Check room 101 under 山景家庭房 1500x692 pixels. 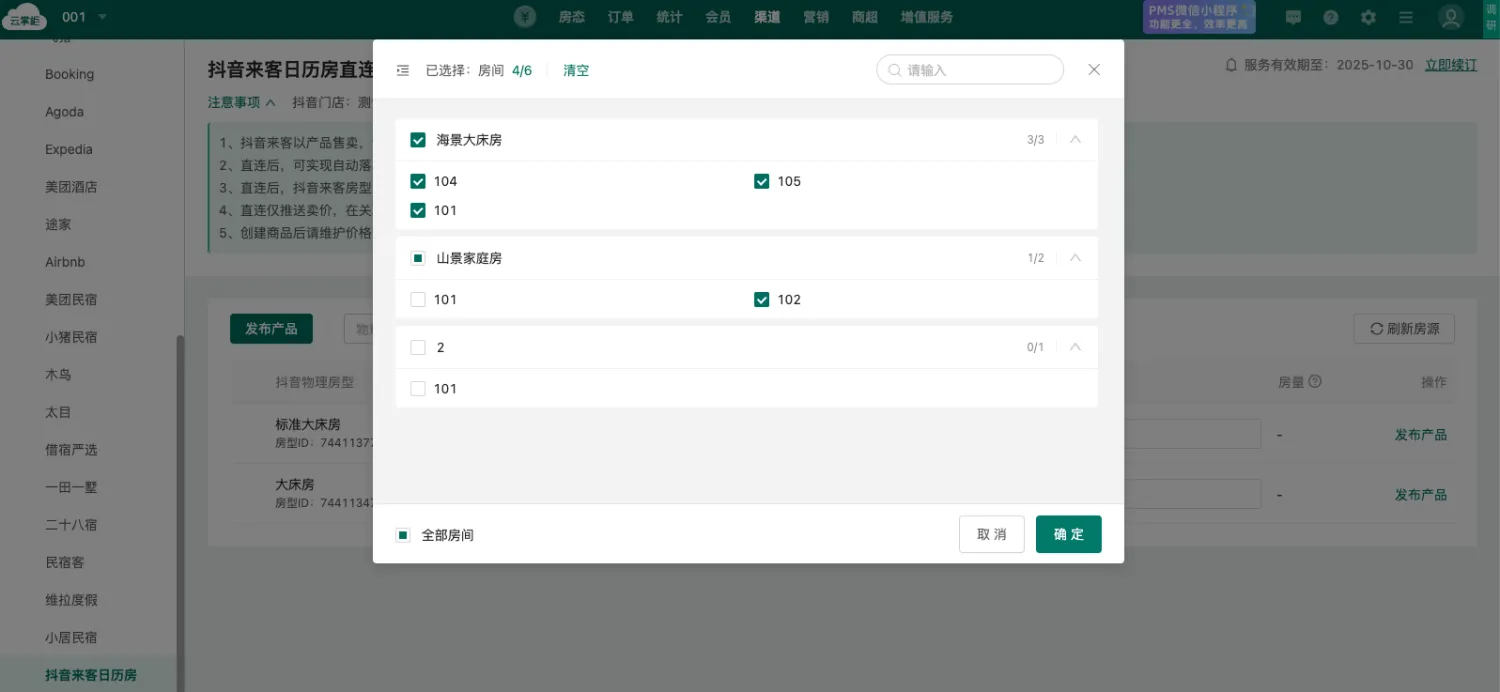coord(418,299)
